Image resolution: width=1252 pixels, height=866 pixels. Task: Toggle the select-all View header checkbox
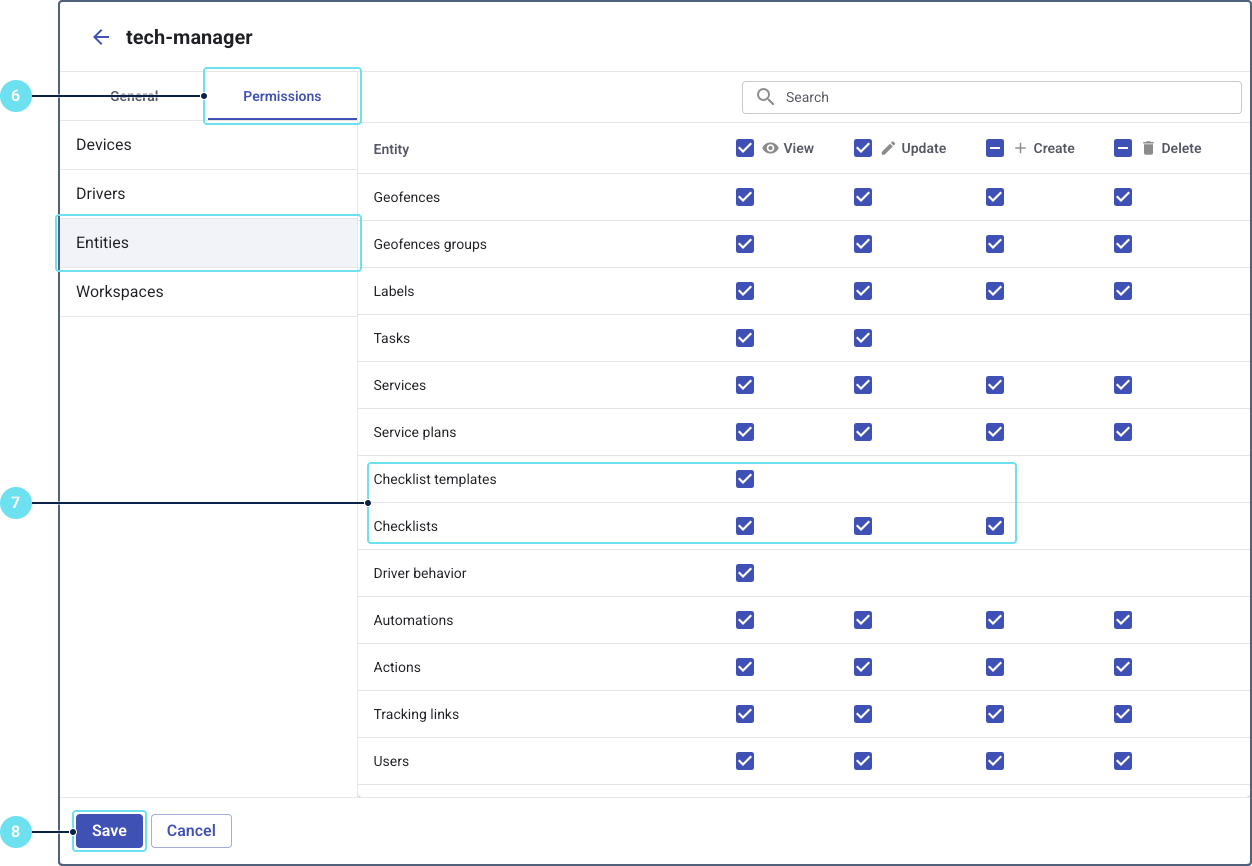[744, 148]
